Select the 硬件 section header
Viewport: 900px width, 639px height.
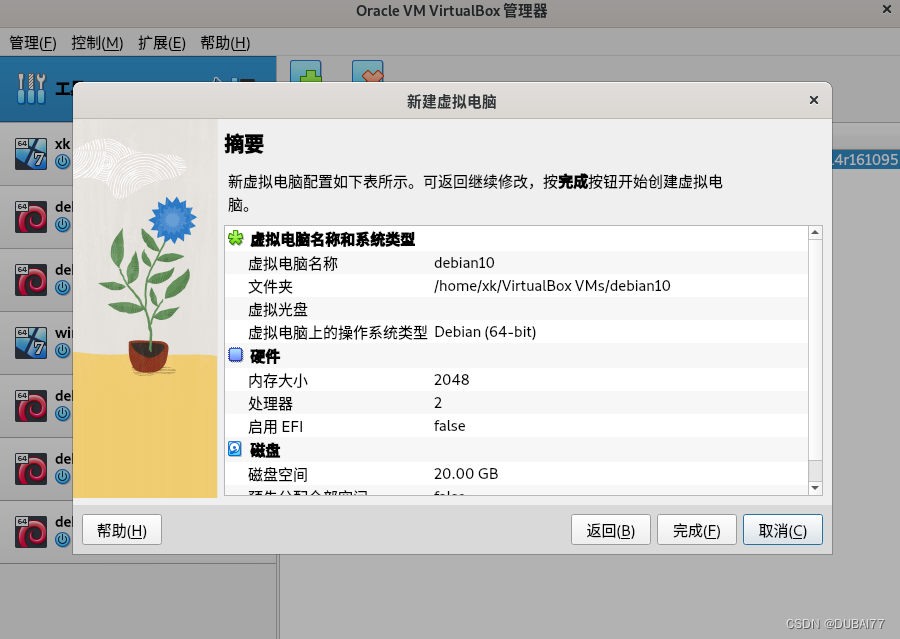tap(265, 357)
